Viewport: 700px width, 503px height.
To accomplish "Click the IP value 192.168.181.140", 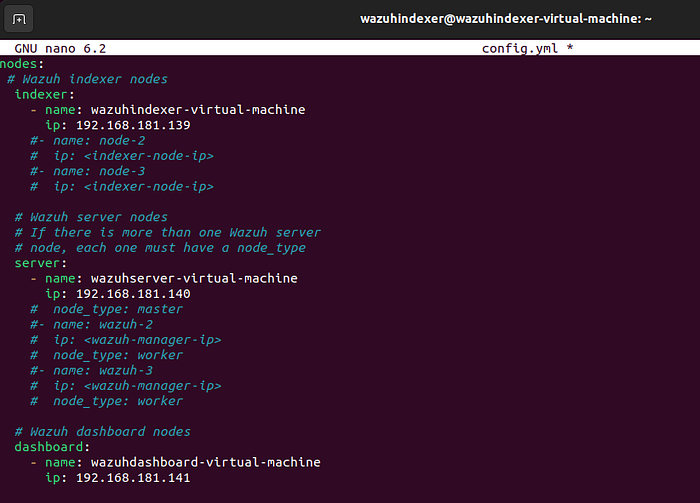I will (x=133, y=294).
